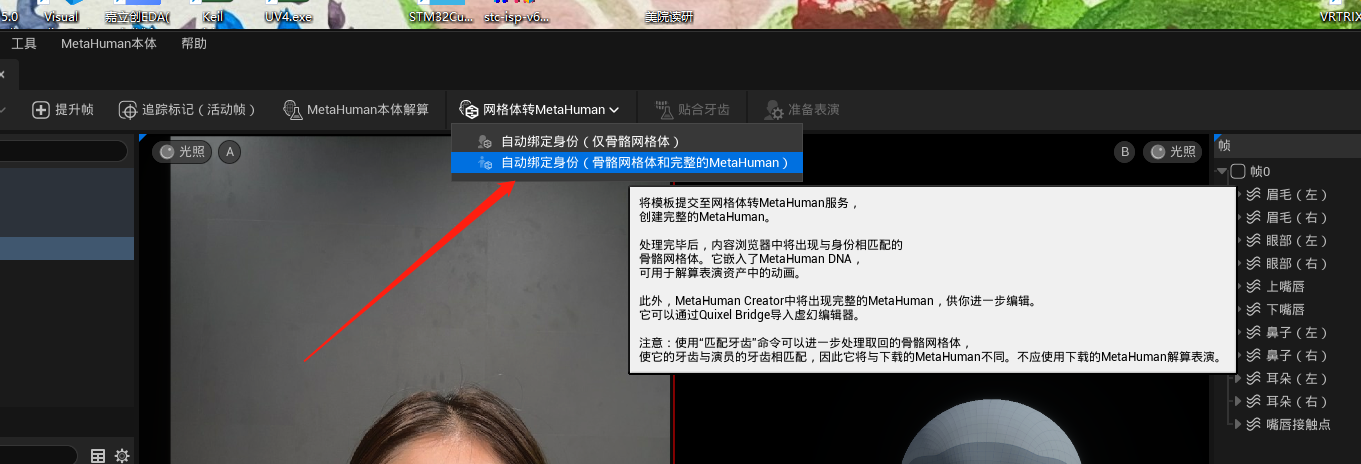Click curve icon beside 眉毛（右）

pos(1254,217)
